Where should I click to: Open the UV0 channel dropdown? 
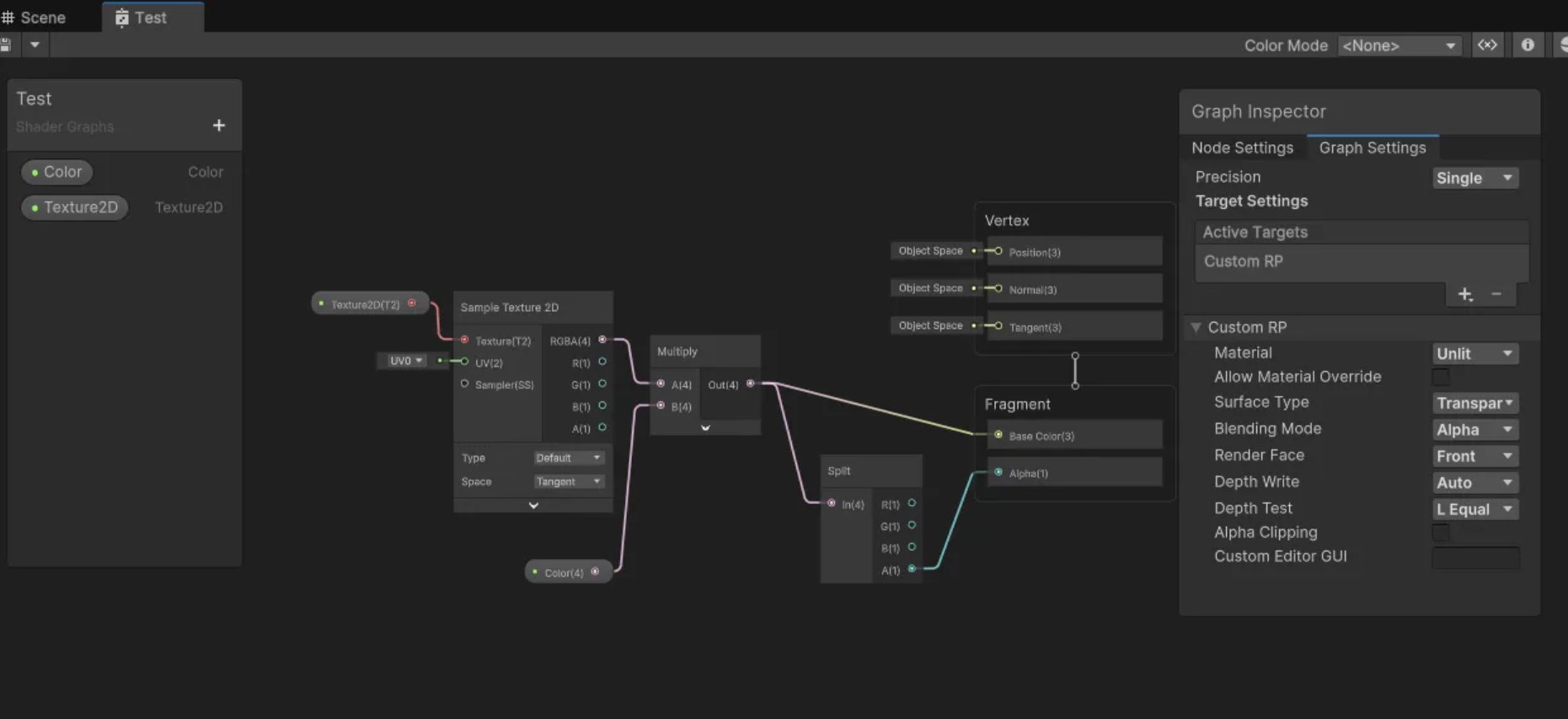(405, 361)
